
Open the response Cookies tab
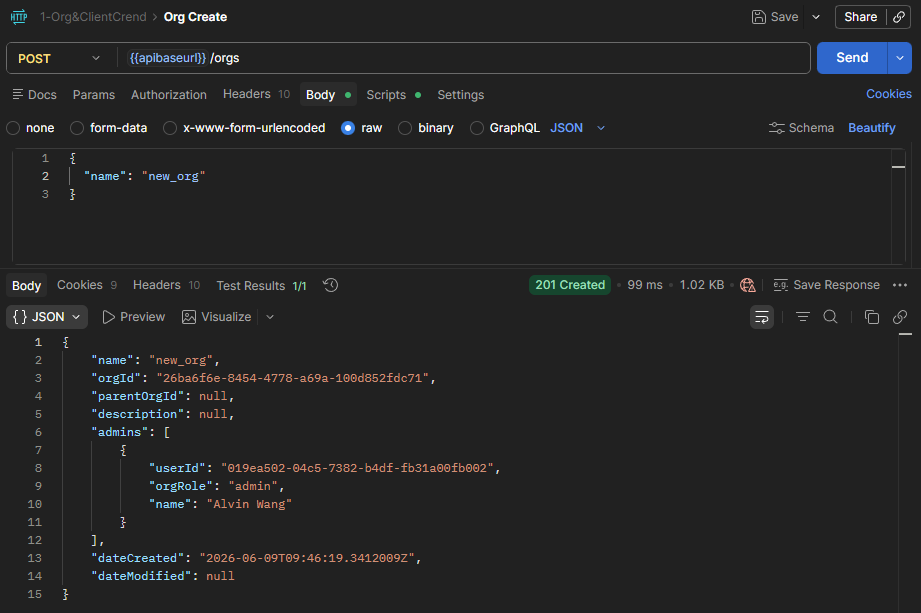click(x=87, y=285)
